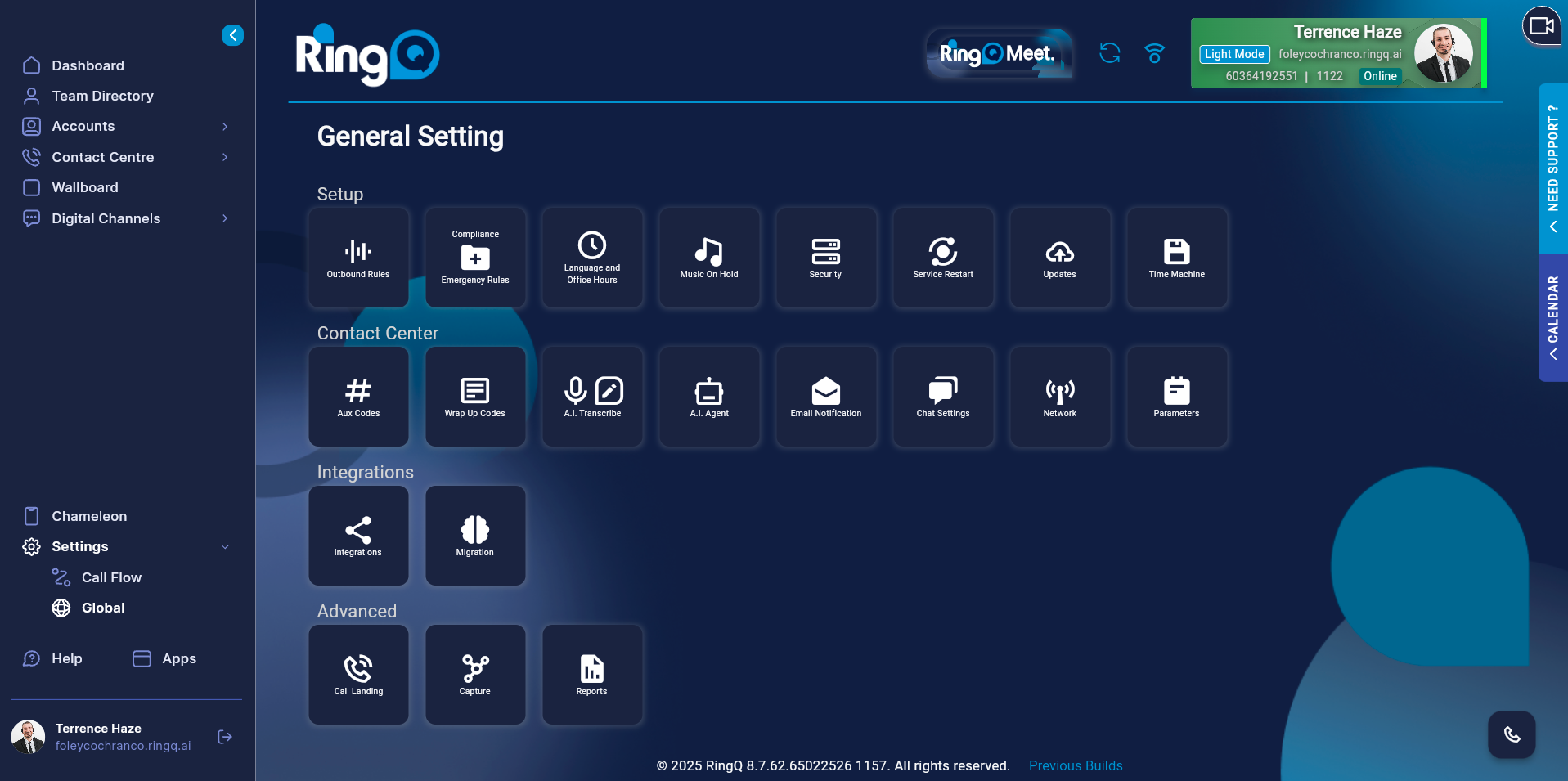The width and height of the screenshot is (1568, 781).
Task: Open the Outbound Rules settings
Action: [358, 257]
